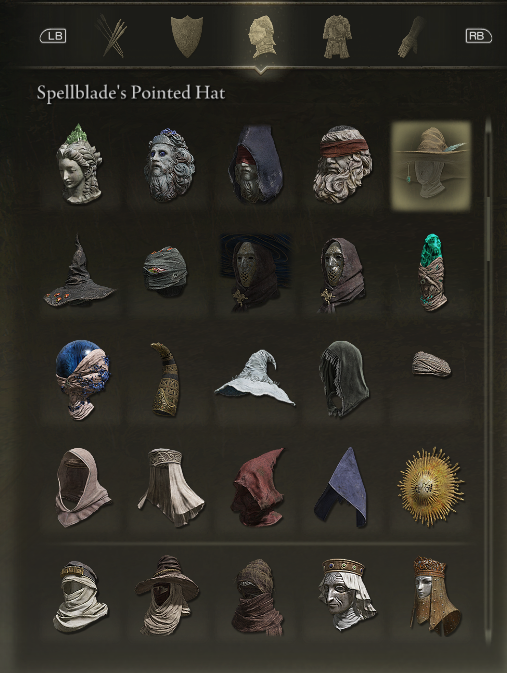Choose the golden curved horn helm
Screen dimensions: 507x673
click(166, 379)
